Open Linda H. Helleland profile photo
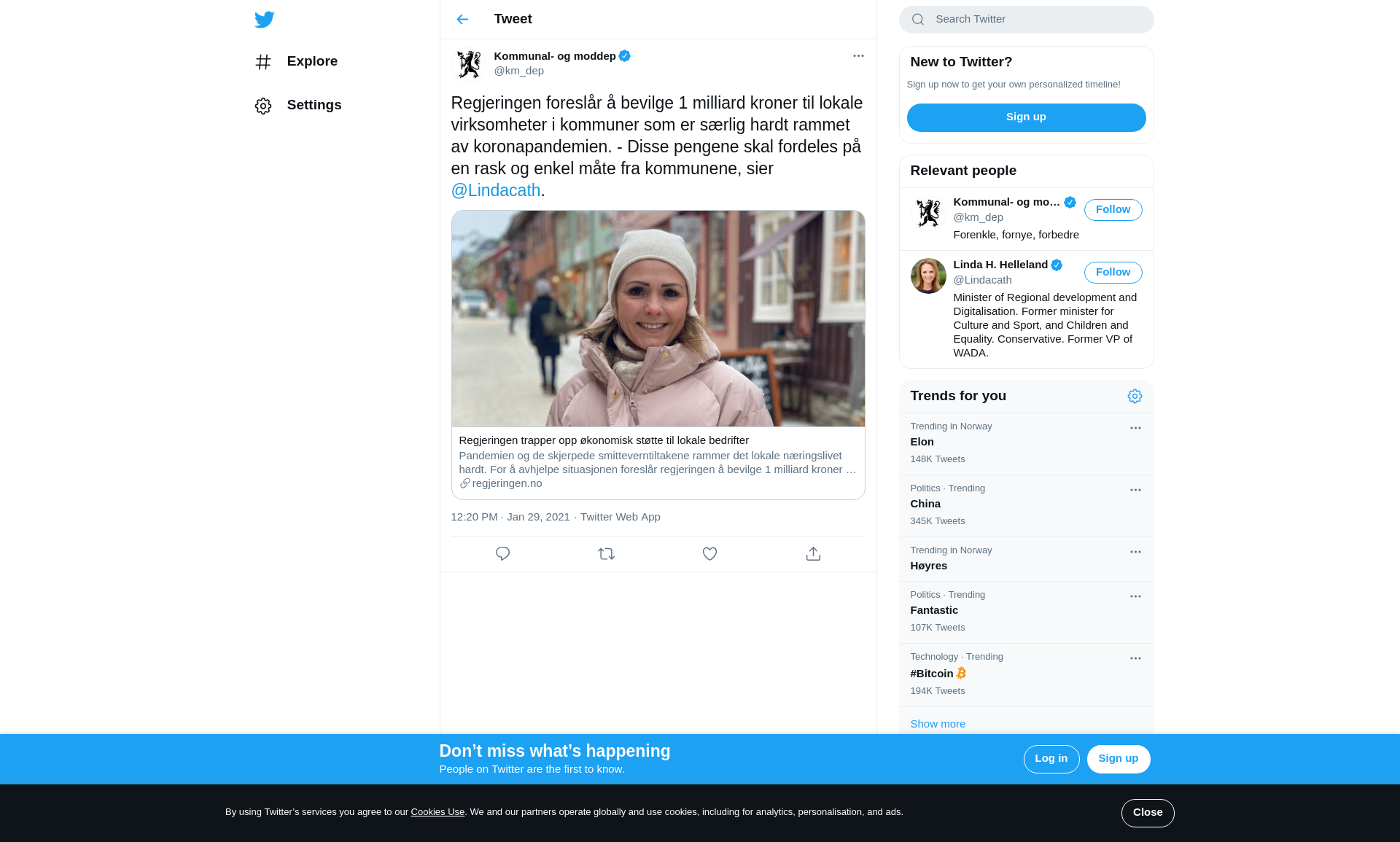Screen dimensions: 1400x842 (x=928, y=276)
